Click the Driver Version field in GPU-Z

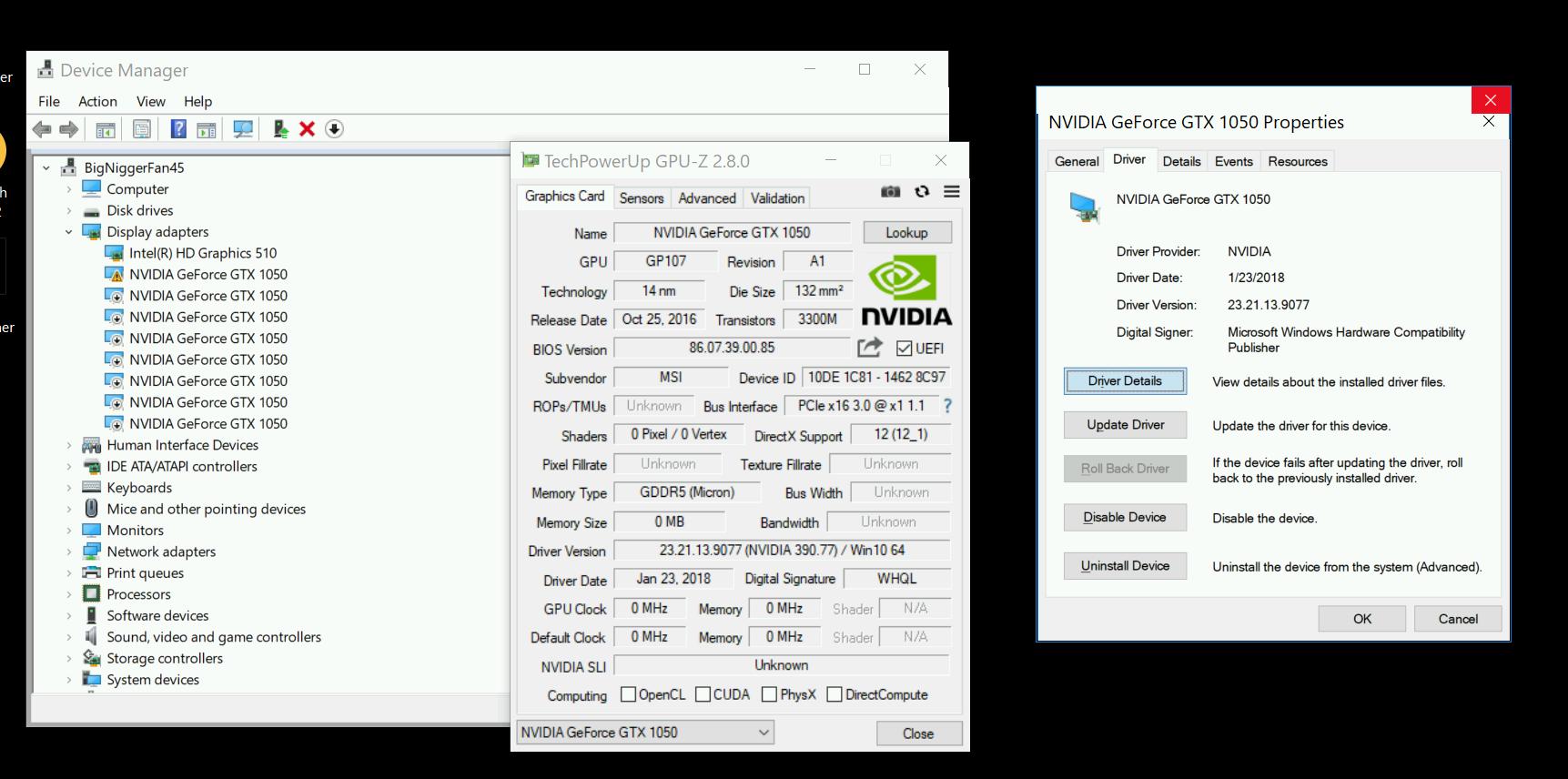tap(782, 551)
